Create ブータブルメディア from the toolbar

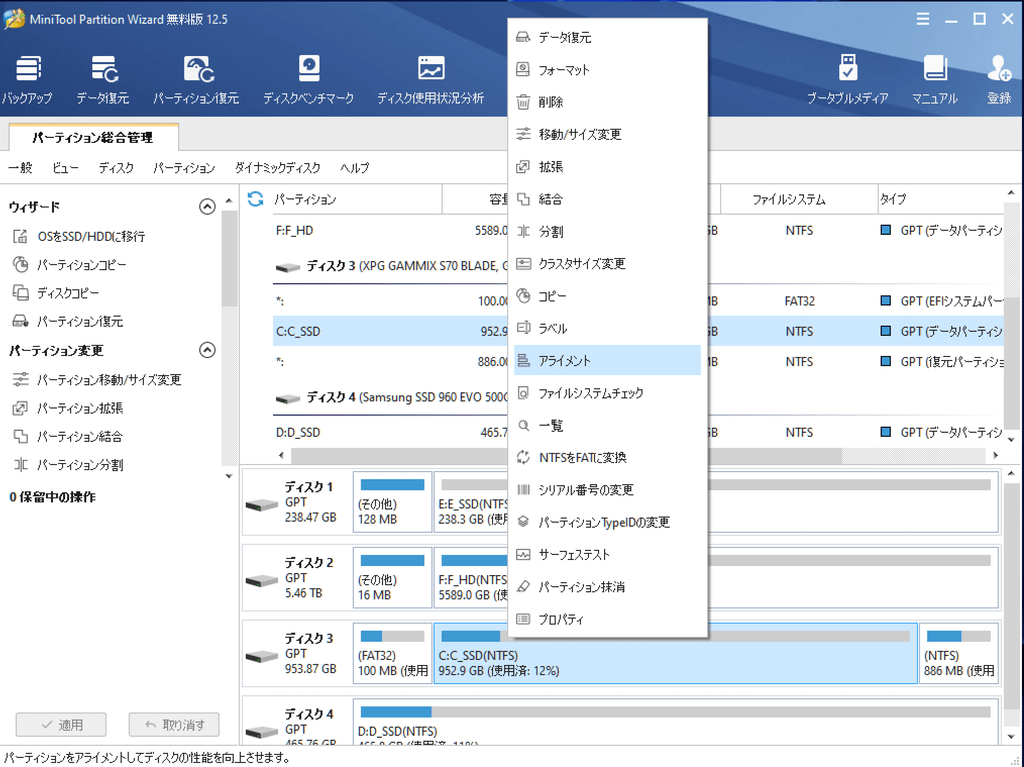848,80
